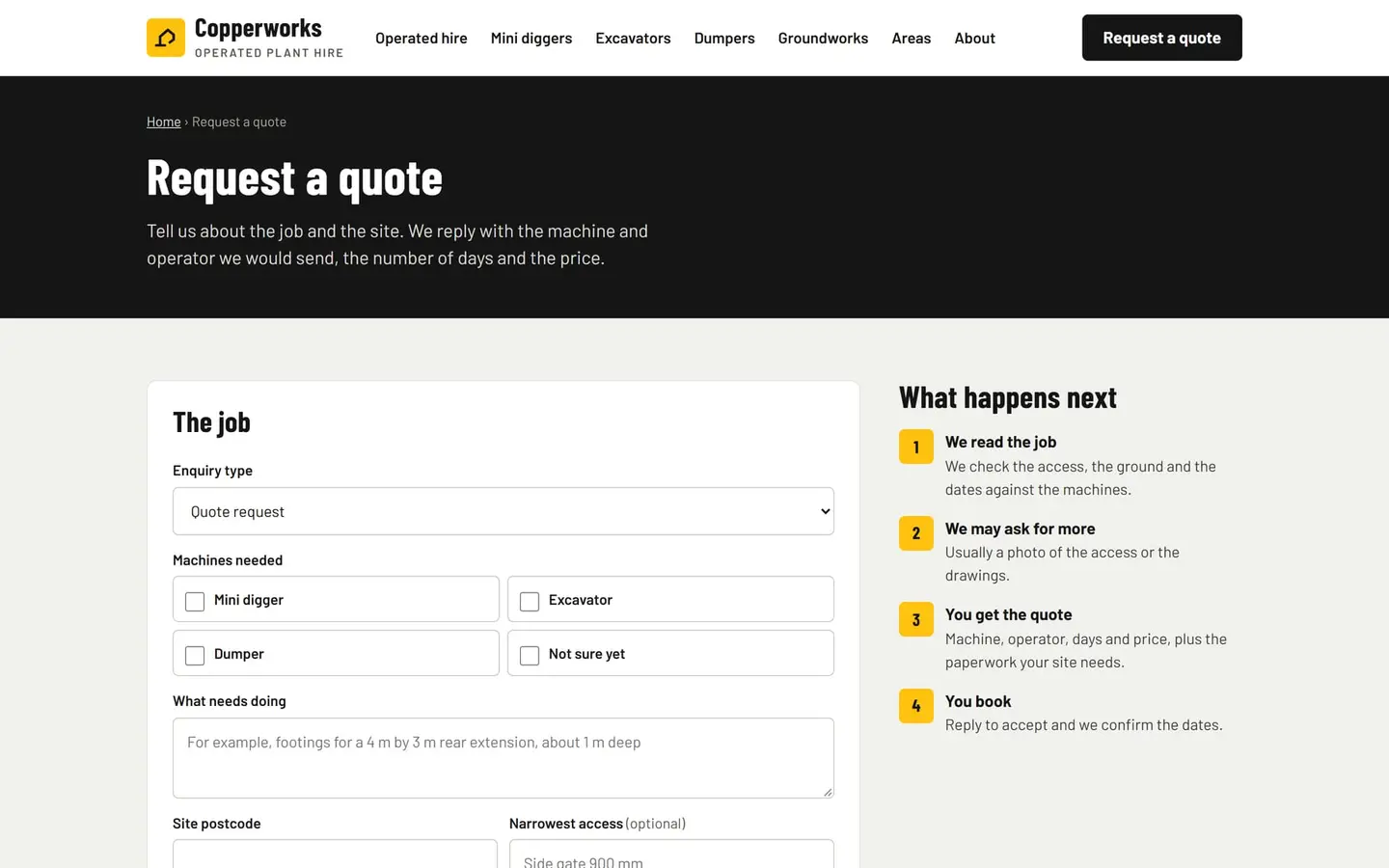The height and width of the screenshot is (868, 1389).
Task: Click the 'What needs doing' label
Action: [230, 701]
